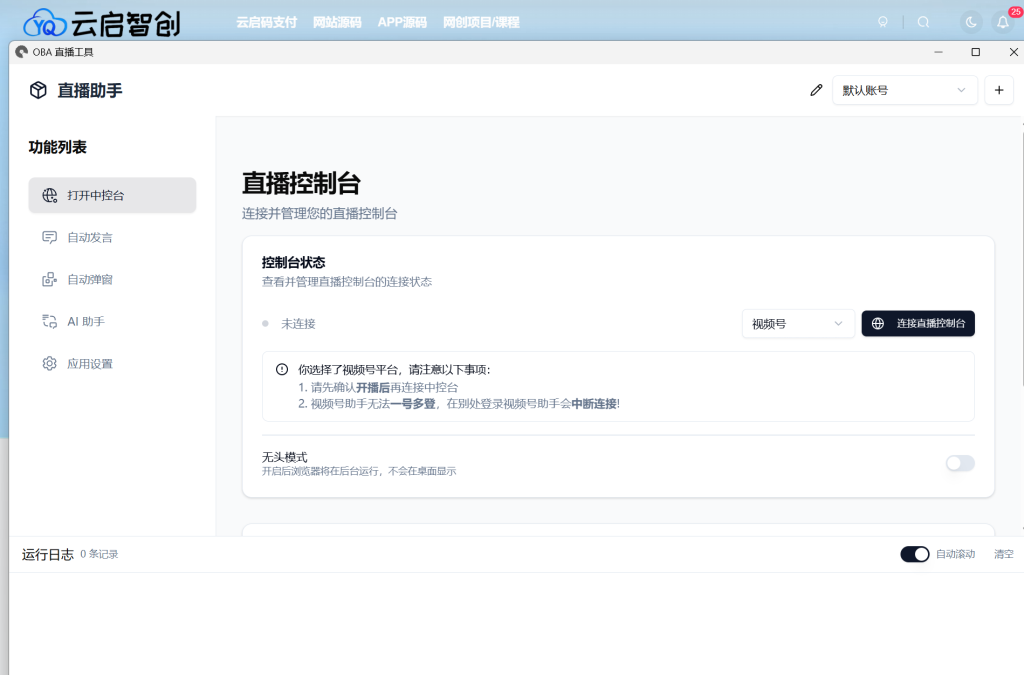Toggle the 直播助手 logo icon top-left
This screenshot has height=675, width=1024.
pyautogui.click(x=37, y=89)
